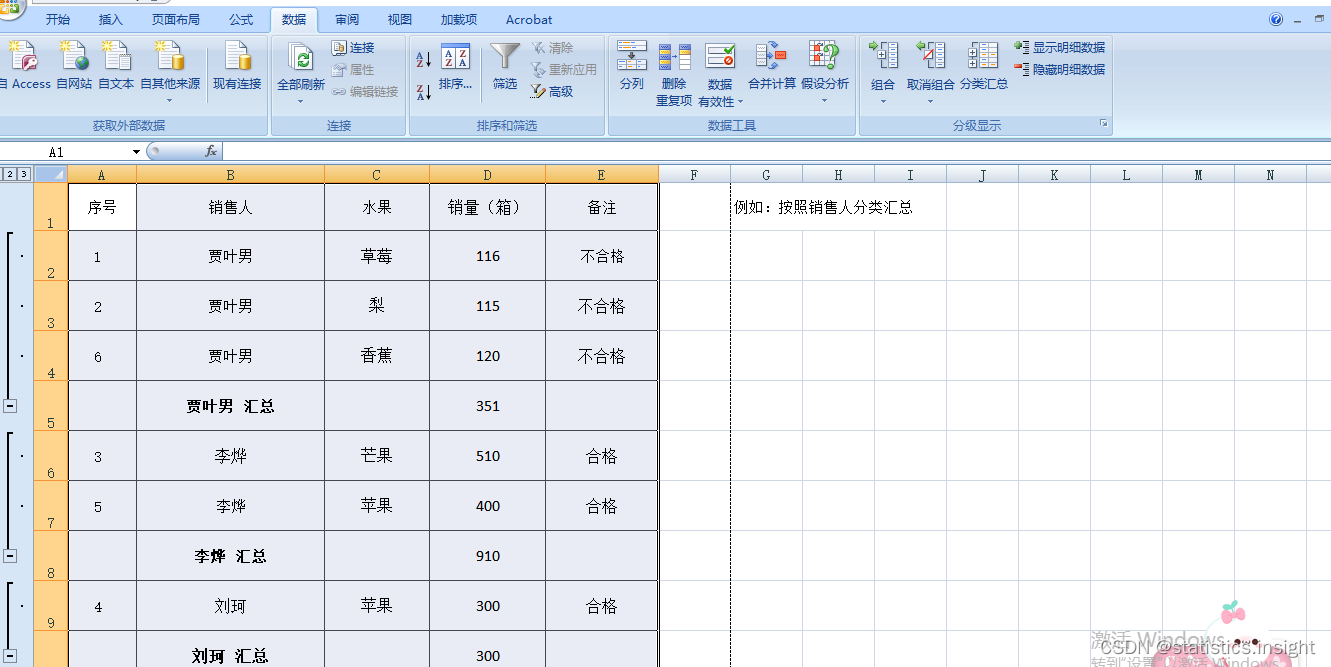Open Advanced filter (高级)
Viewport: 1331px width, 667px height.
(552, 92)
